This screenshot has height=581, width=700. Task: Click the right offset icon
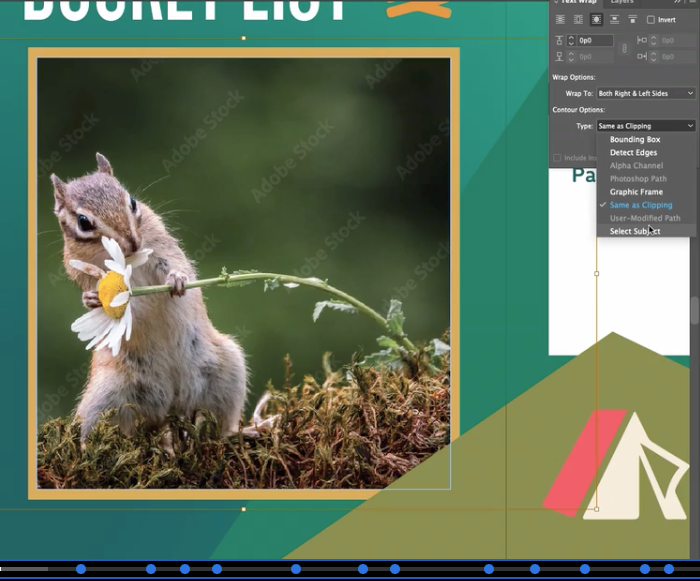(642, 57)
